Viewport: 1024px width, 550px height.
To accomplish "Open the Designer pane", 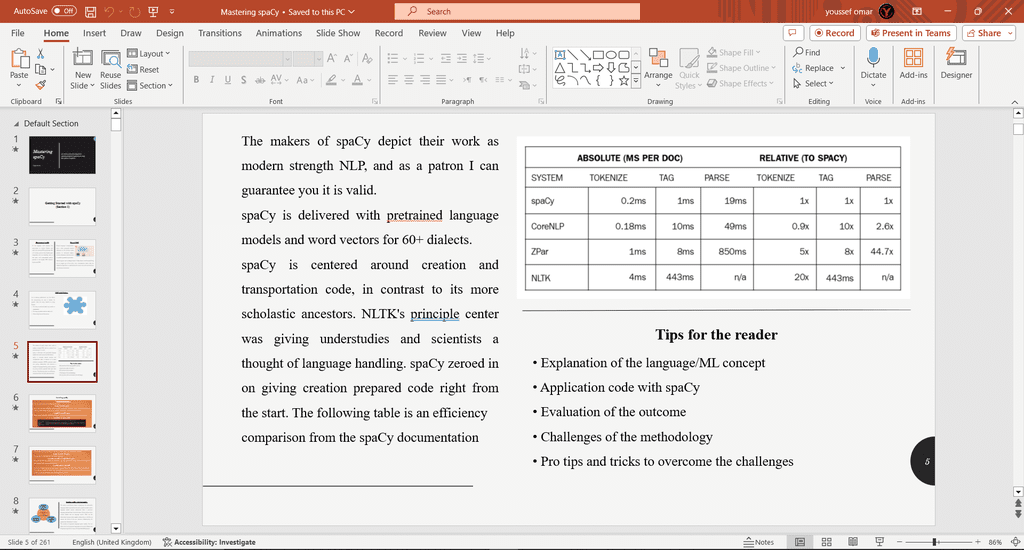I will 956,64.
